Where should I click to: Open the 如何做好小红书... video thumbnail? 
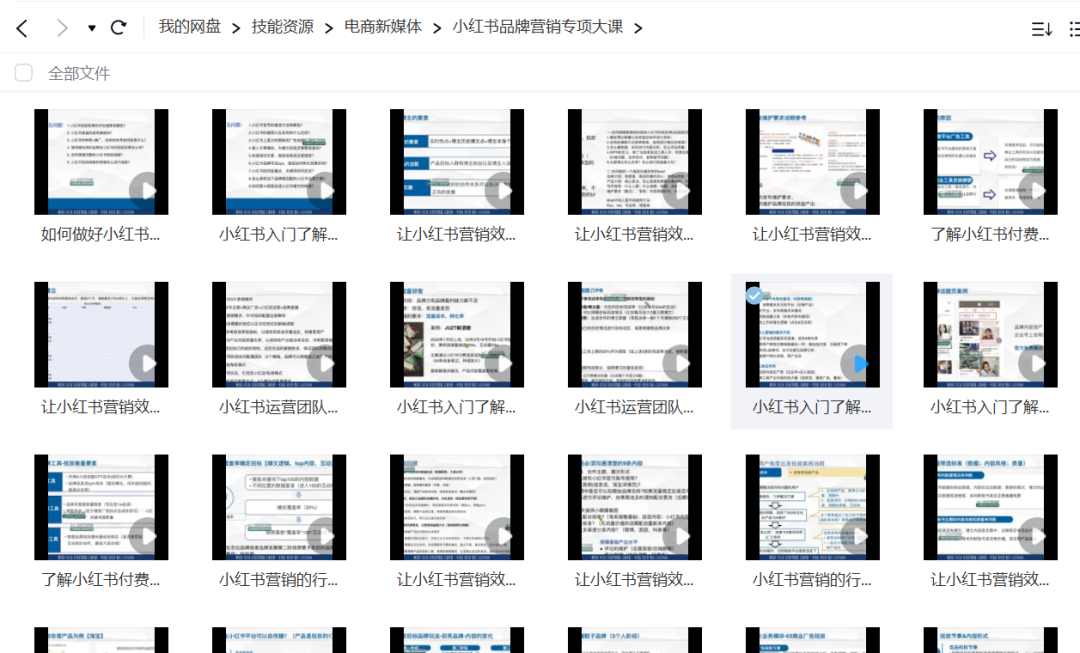click(101, 162)
